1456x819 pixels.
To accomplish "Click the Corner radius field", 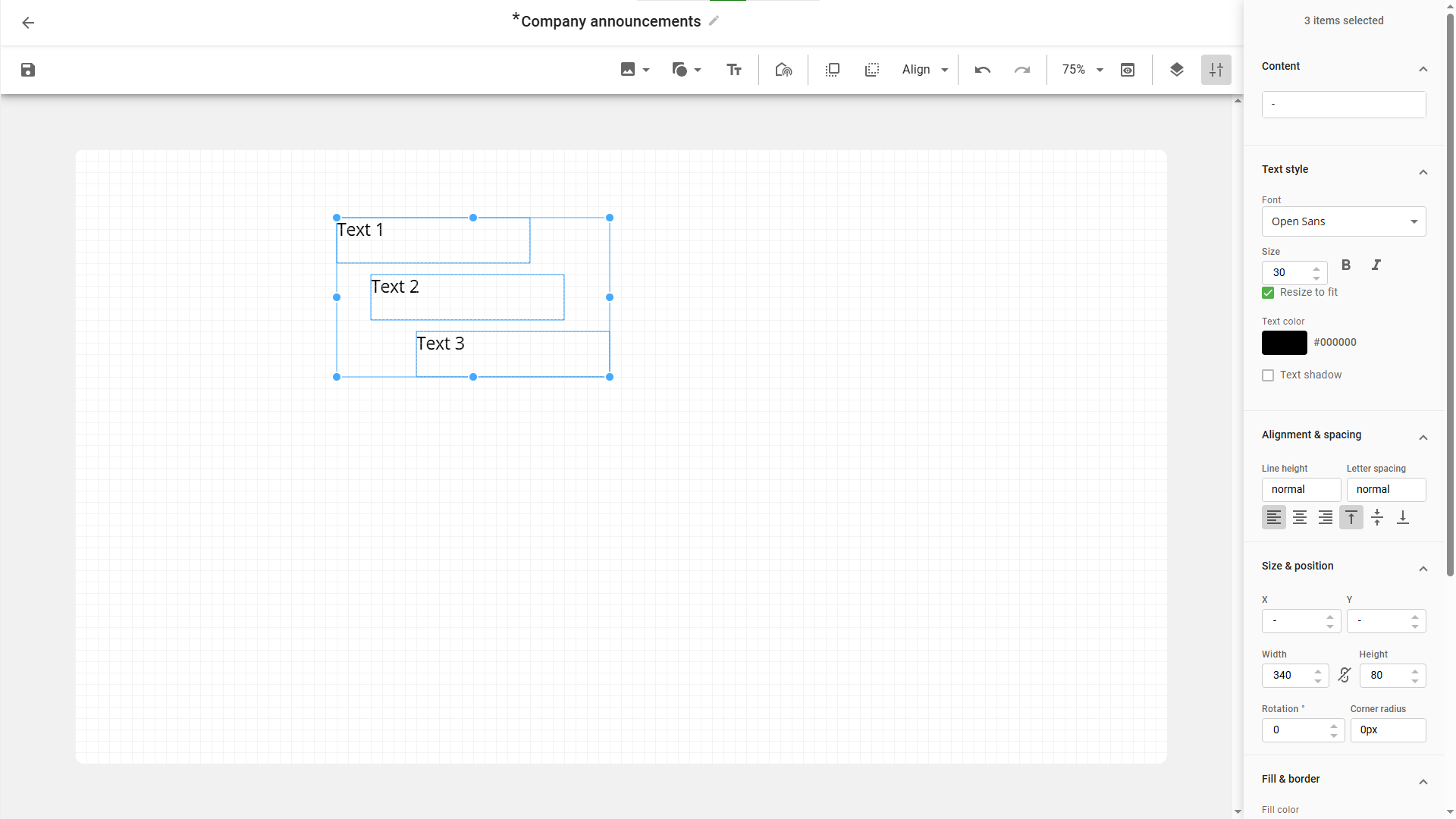I will point(1388,730).
